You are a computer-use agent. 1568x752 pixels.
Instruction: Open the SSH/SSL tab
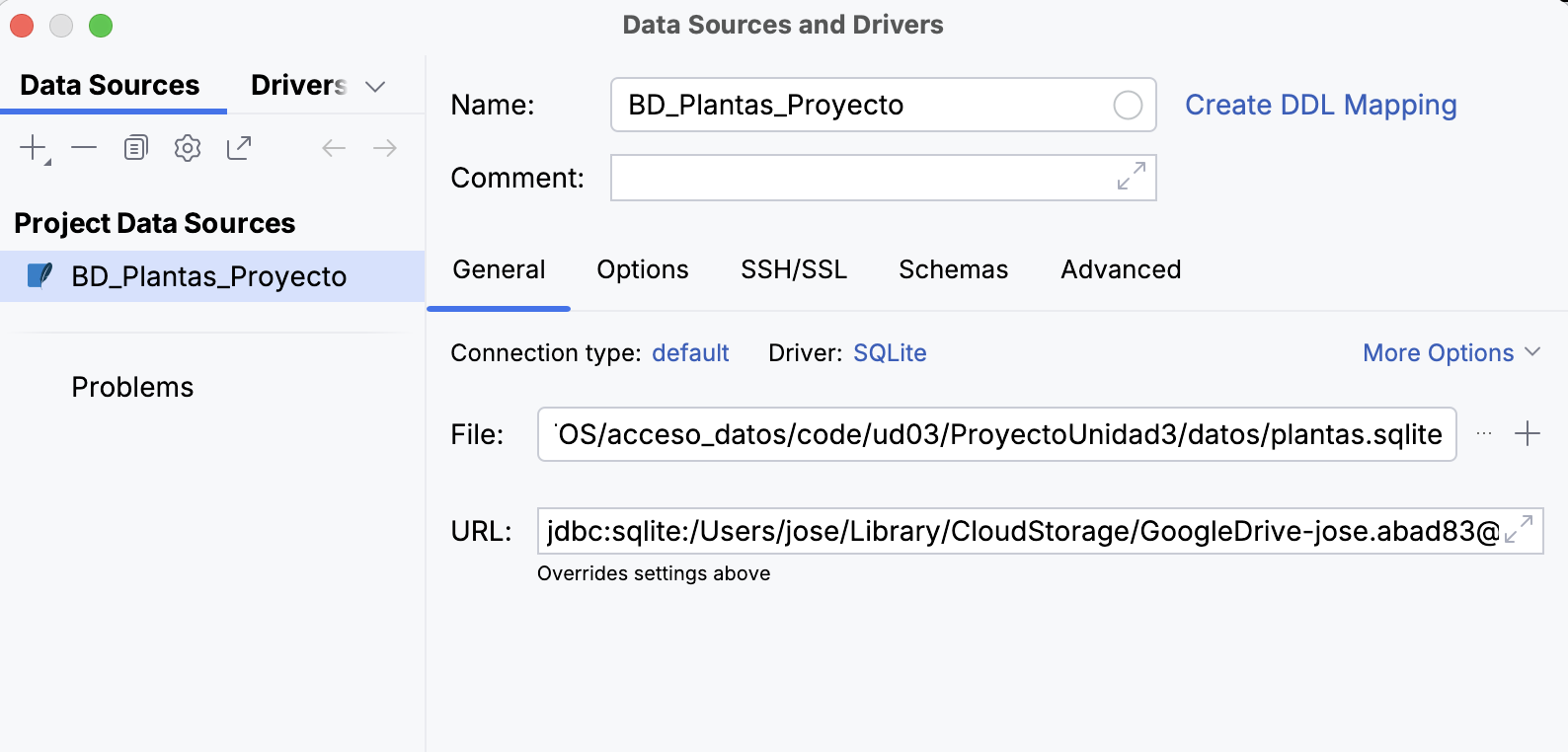(794, 269)
